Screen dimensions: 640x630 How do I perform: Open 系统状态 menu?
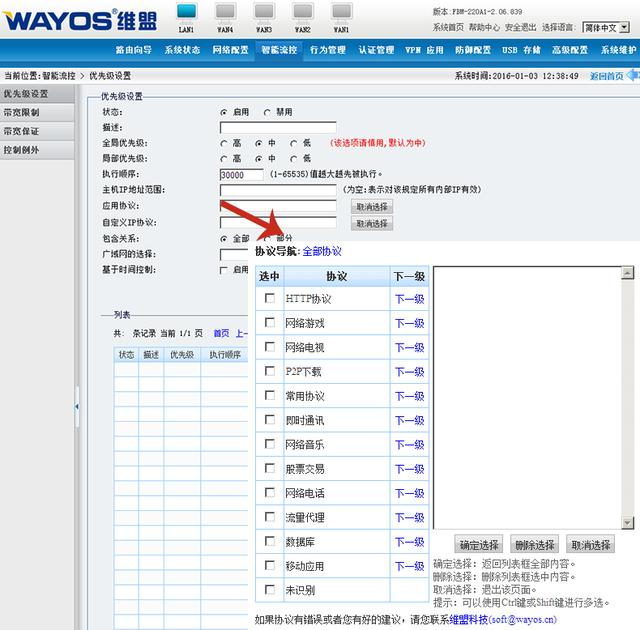182,50
